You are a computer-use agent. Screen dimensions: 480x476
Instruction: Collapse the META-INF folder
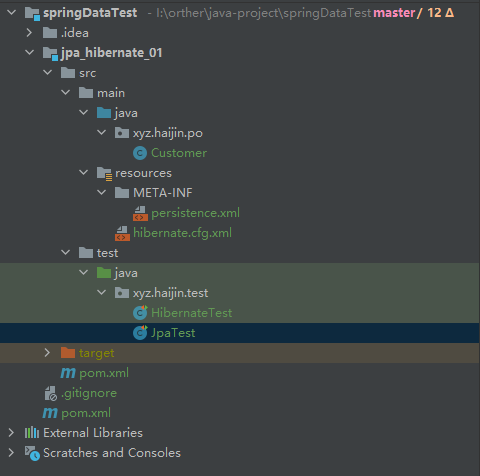coord(101,193)
